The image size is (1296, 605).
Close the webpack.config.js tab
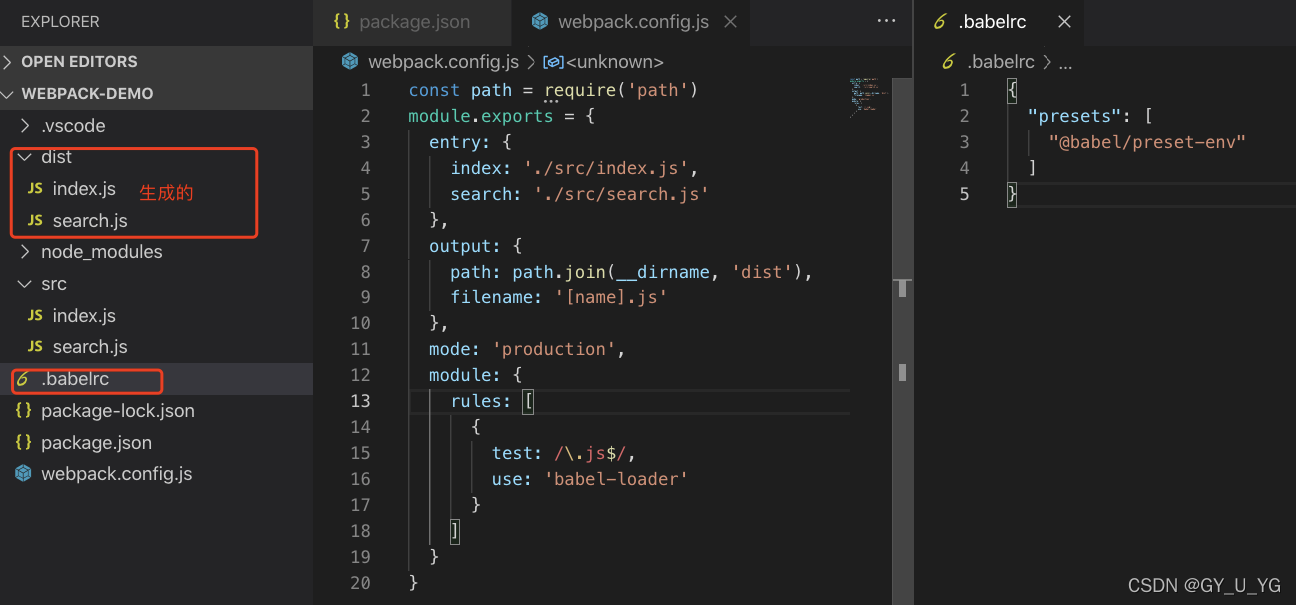730,22
